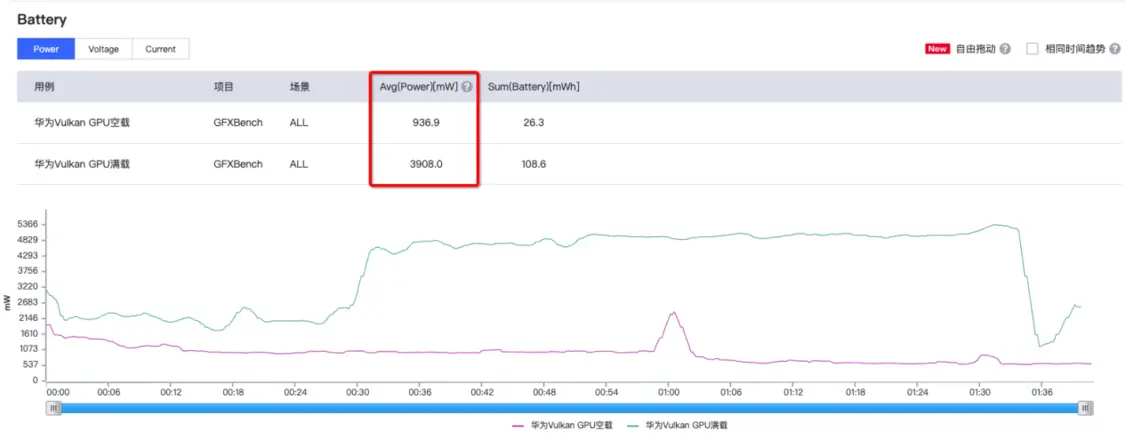Image resolution: width=1125 pixels, height=439 pixels.
Task: Click the 自由拖动 label
Action: 975,49
